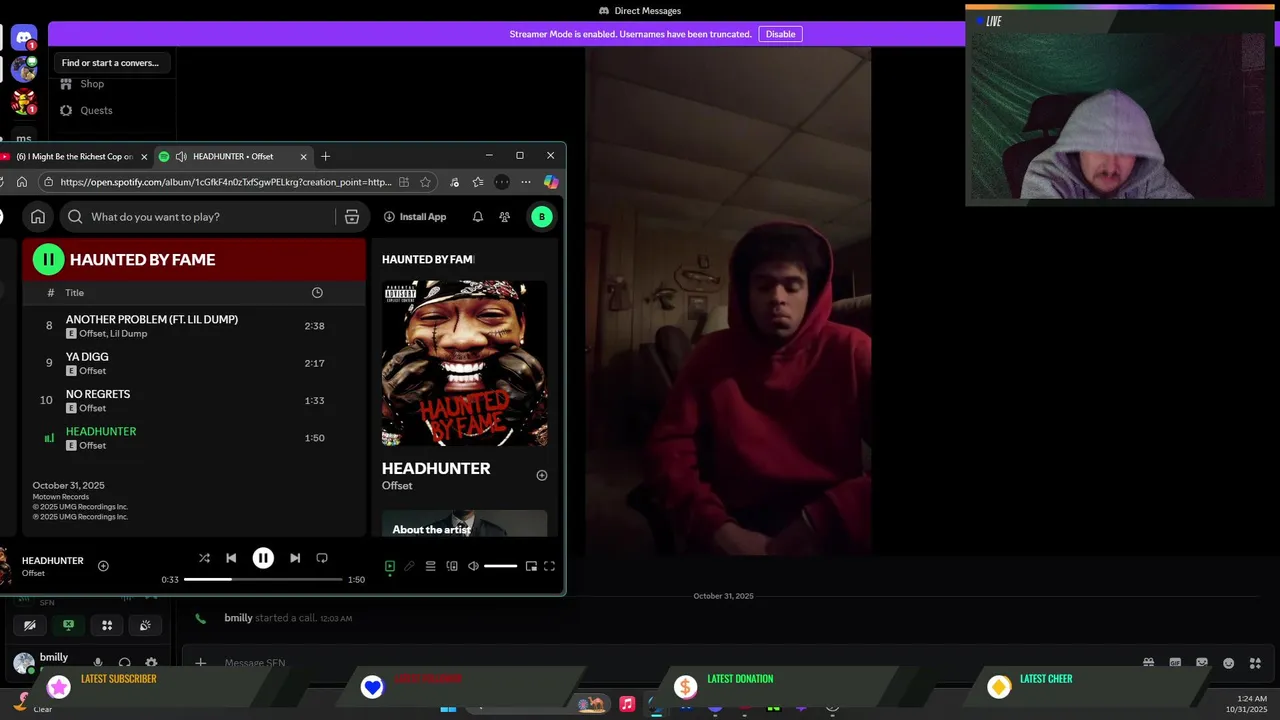Image resolution: width=1280 pixels, height=720 pixels.
Task: Toggle repeat in the Spotify player
Action: coord(322,558)
